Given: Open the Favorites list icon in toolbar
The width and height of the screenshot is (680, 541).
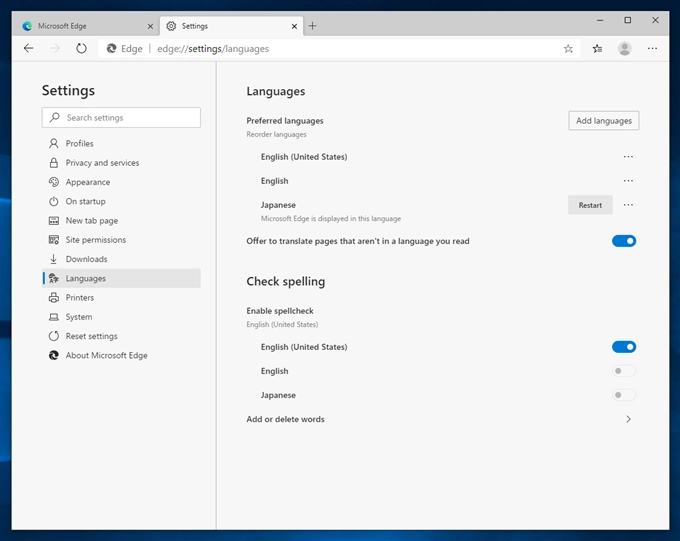Looking at the screenshot, I should pyautogui.click(x=597, y=49).
